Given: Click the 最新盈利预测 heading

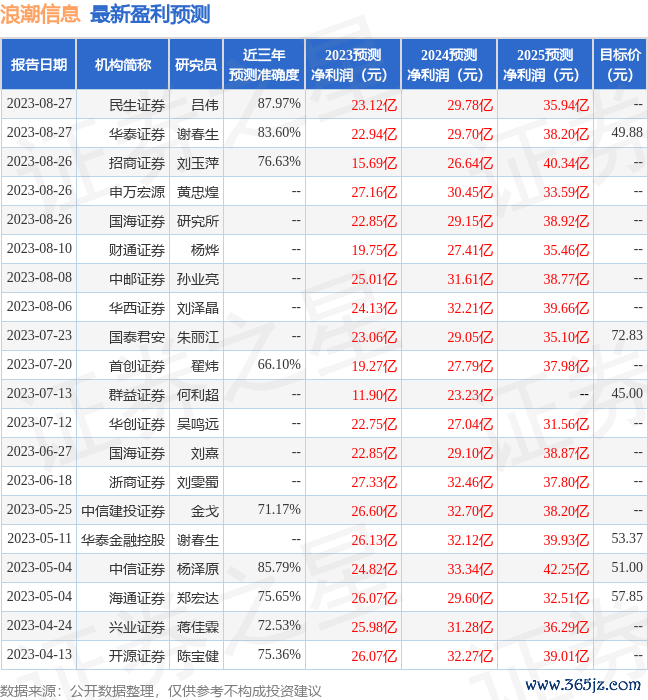Looking at the screenshot, I should point(150,14).
